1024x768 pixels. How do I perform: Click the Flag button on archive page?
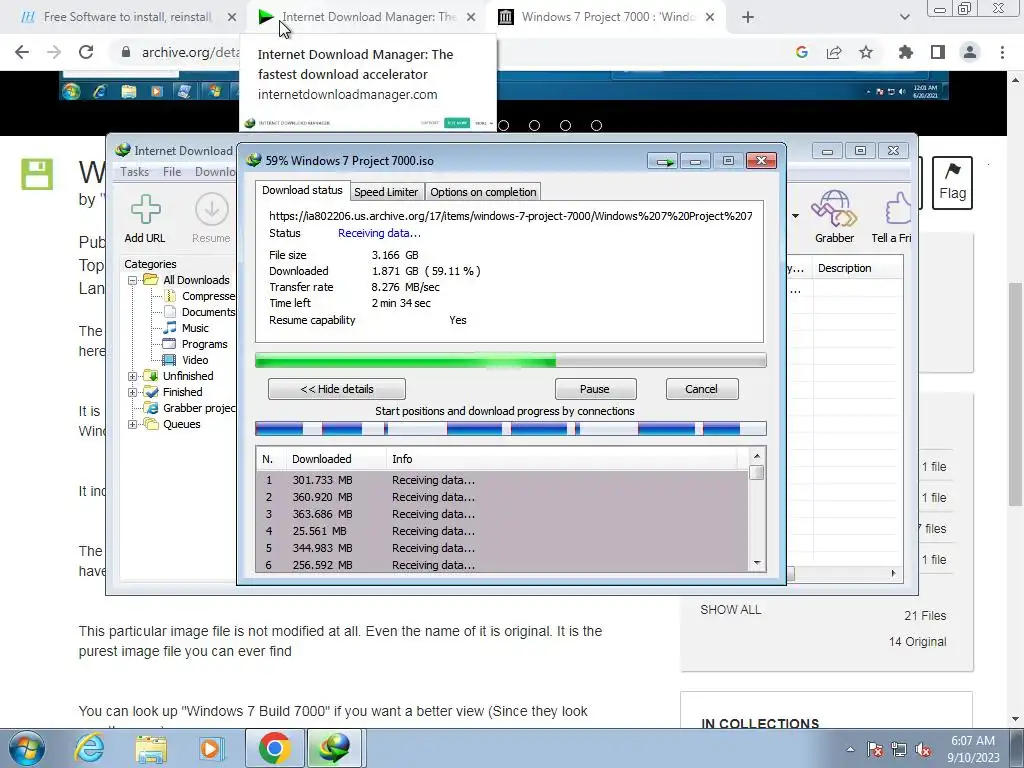[x=952, y=183]
